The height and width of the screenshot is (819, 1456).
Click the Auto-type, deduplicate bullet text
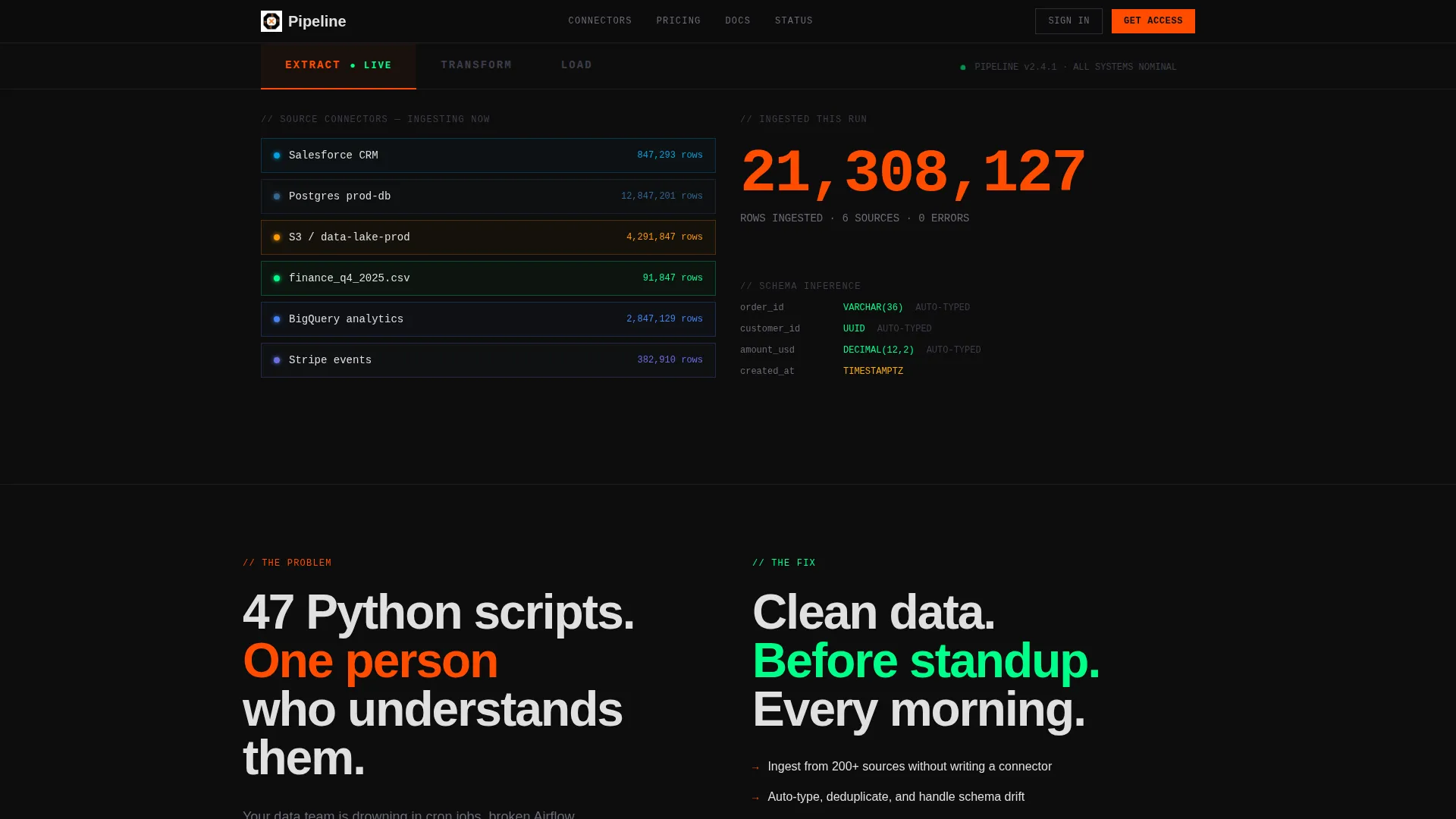896,797
